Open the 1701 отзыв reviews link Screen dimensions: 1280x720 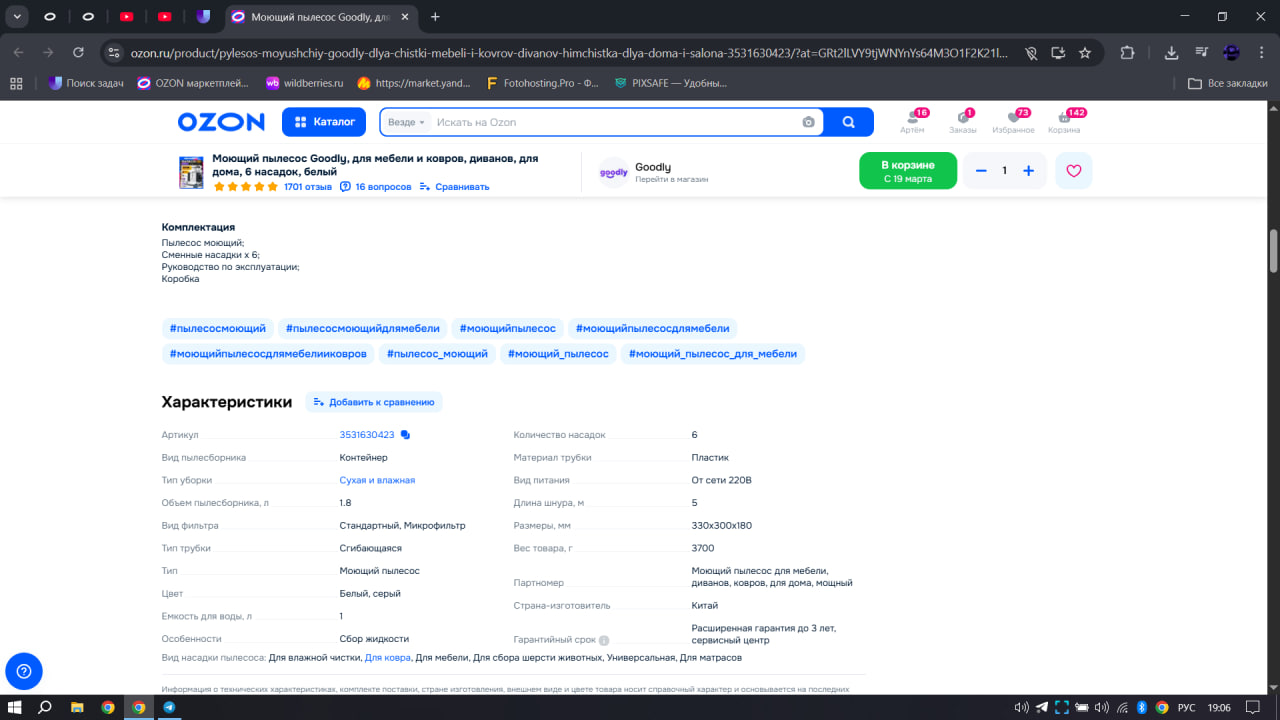[x=307, y=187]
